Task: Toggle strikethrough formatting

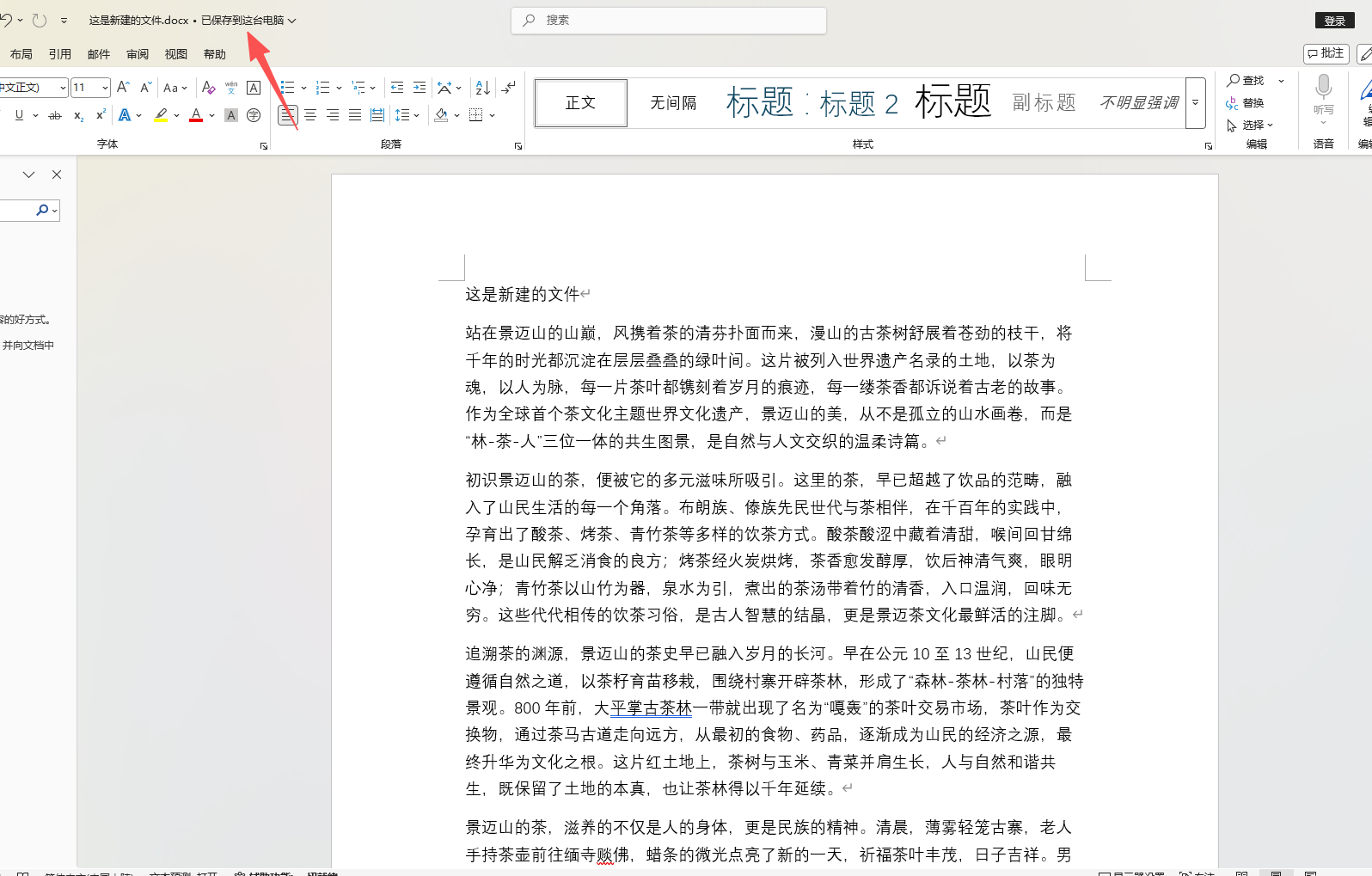Action: [55, 115]
